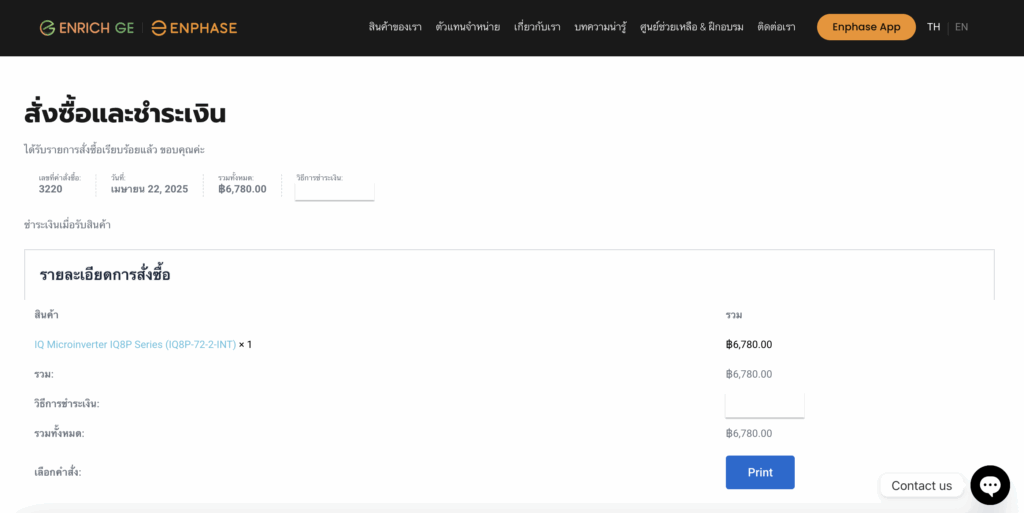Open the chat messenger bubble icon

pyautogui.click(x=989, y=485)
